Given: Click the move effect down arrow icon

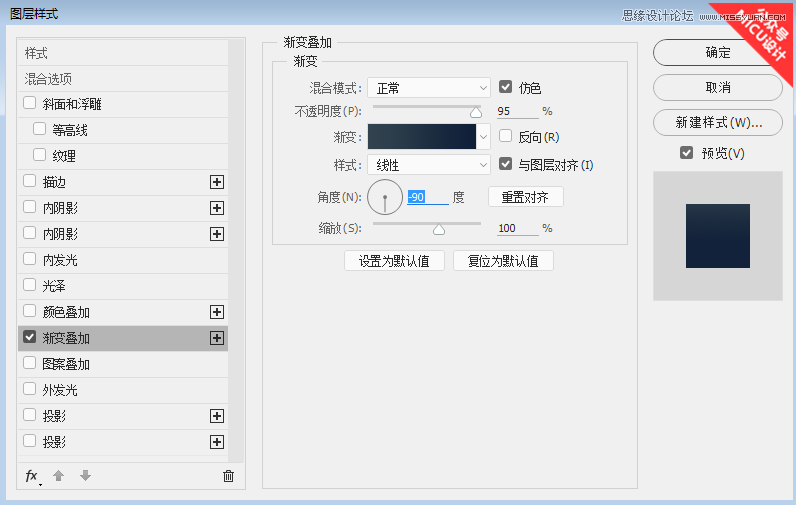Looking at the screenshot, I should (85, 476).
